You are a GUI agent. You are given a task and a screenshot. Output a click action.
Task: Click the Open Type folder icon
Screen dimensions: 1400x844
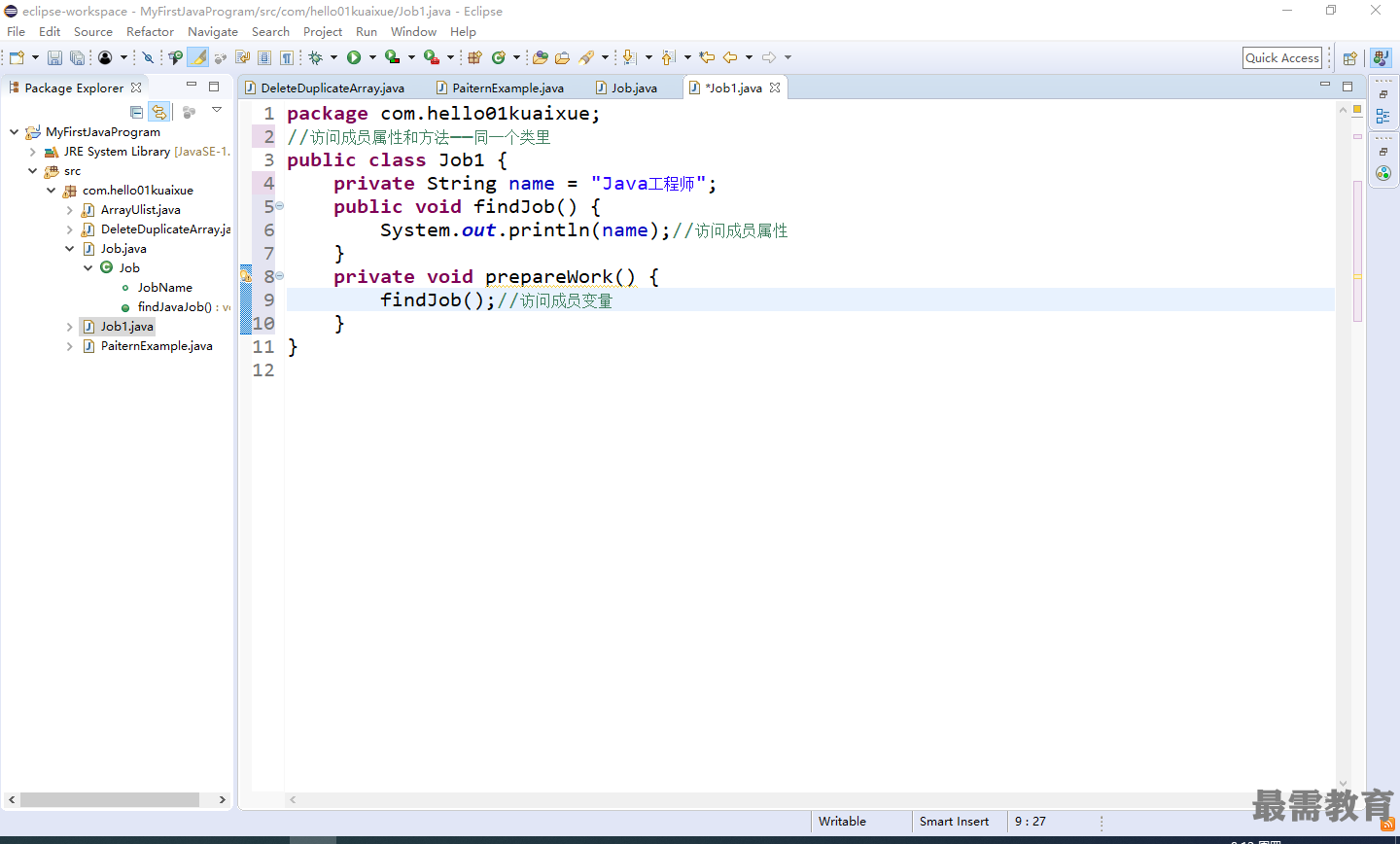540,57
